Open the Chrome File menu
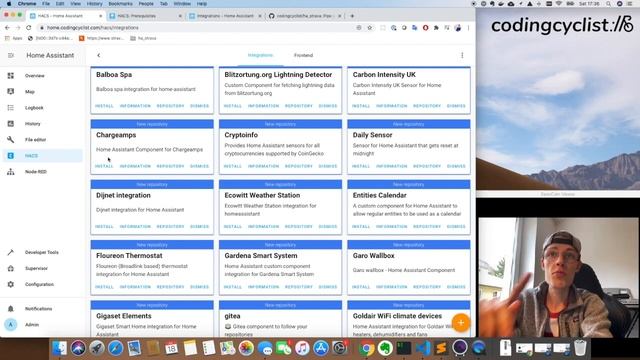 pos(46,4)
